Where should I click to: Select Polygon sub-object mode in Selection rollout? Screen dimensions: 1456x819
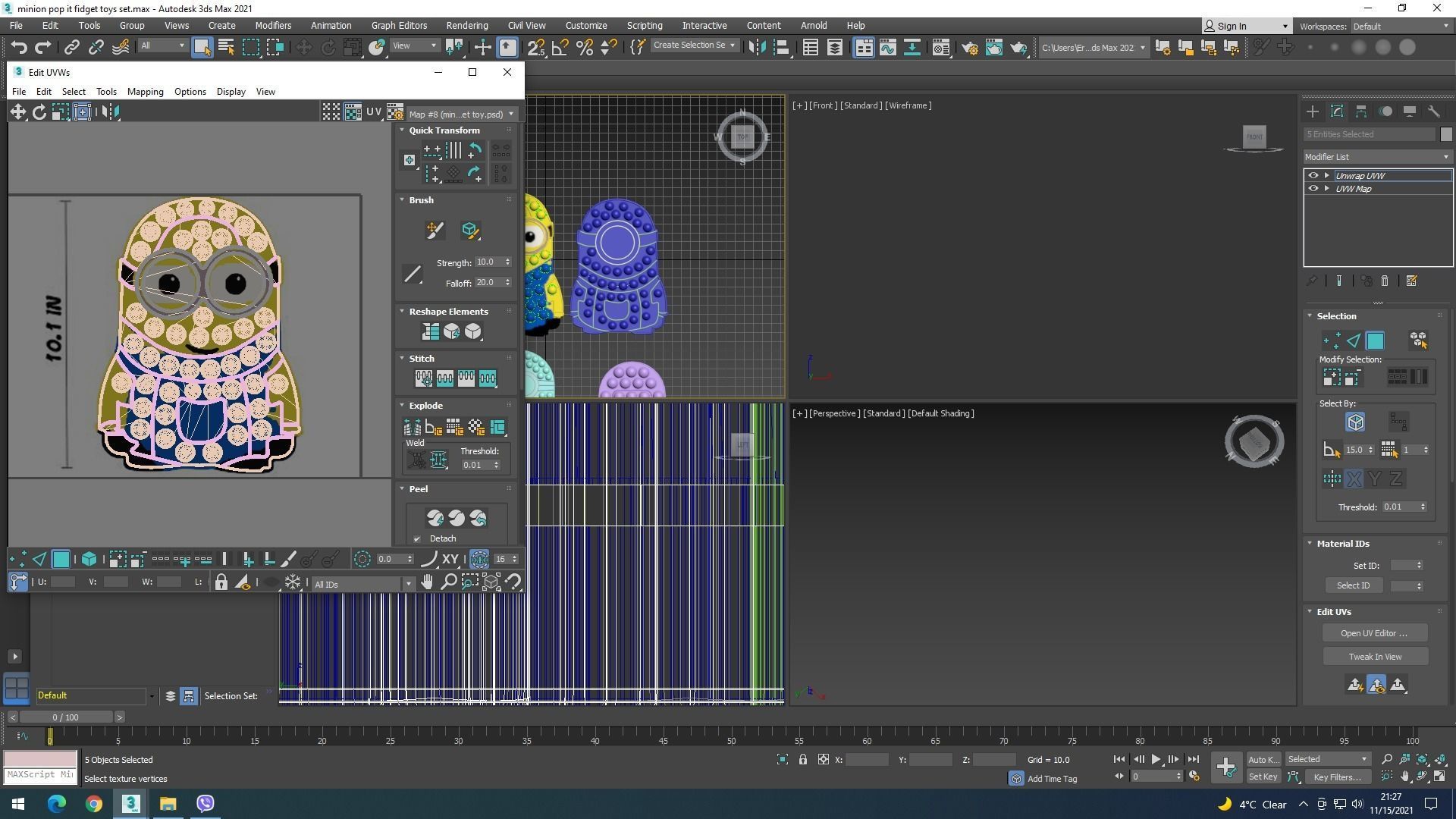tap(1375, 341)
